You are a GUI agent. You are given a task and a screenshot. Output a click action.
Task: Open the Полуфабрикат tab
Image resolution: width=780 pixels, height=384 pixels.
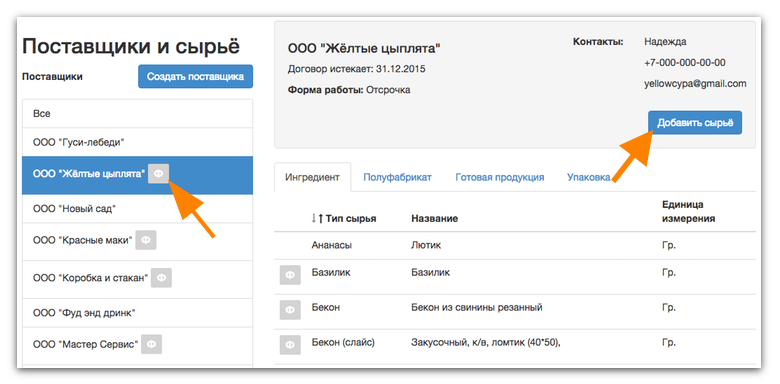(397, 177)
